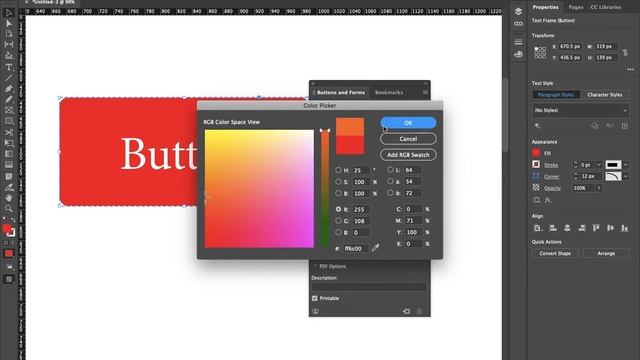Select the Pen tool
This screenshot has width=640, height=360.
[x=9, y=89]
